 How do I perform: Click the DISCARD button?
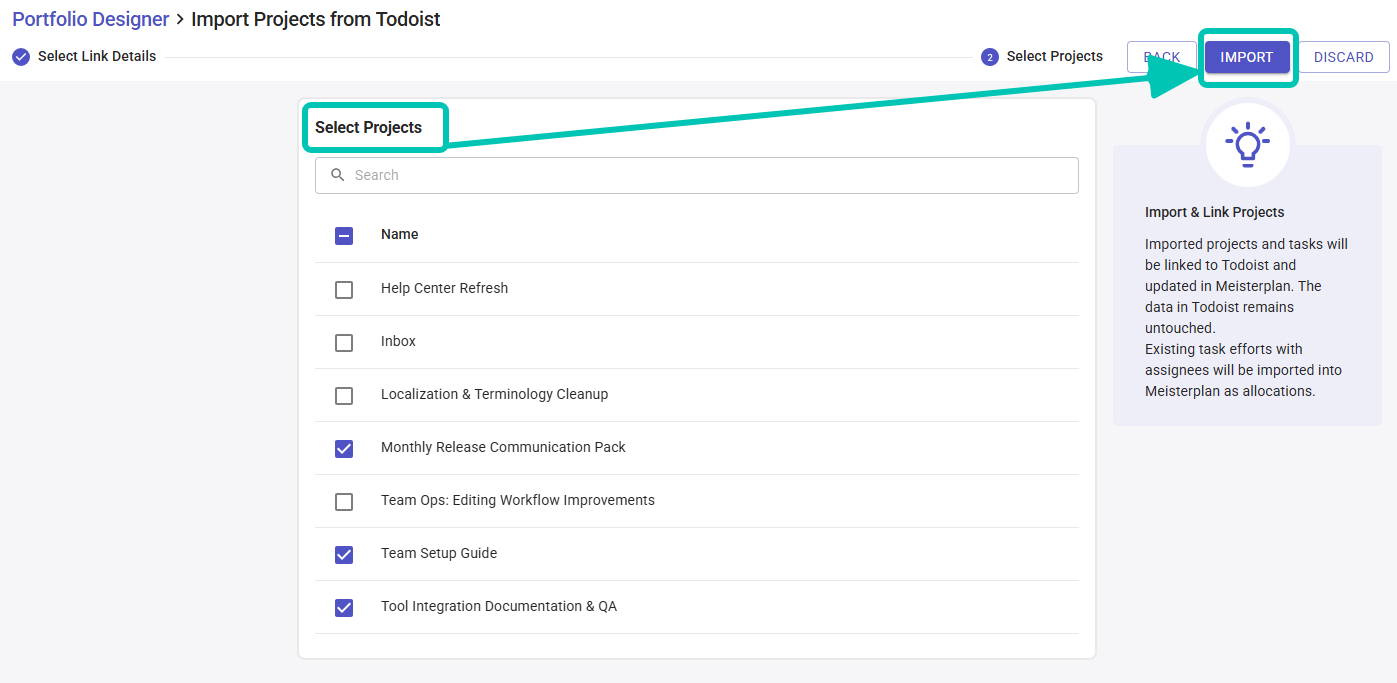(1343, 57)
